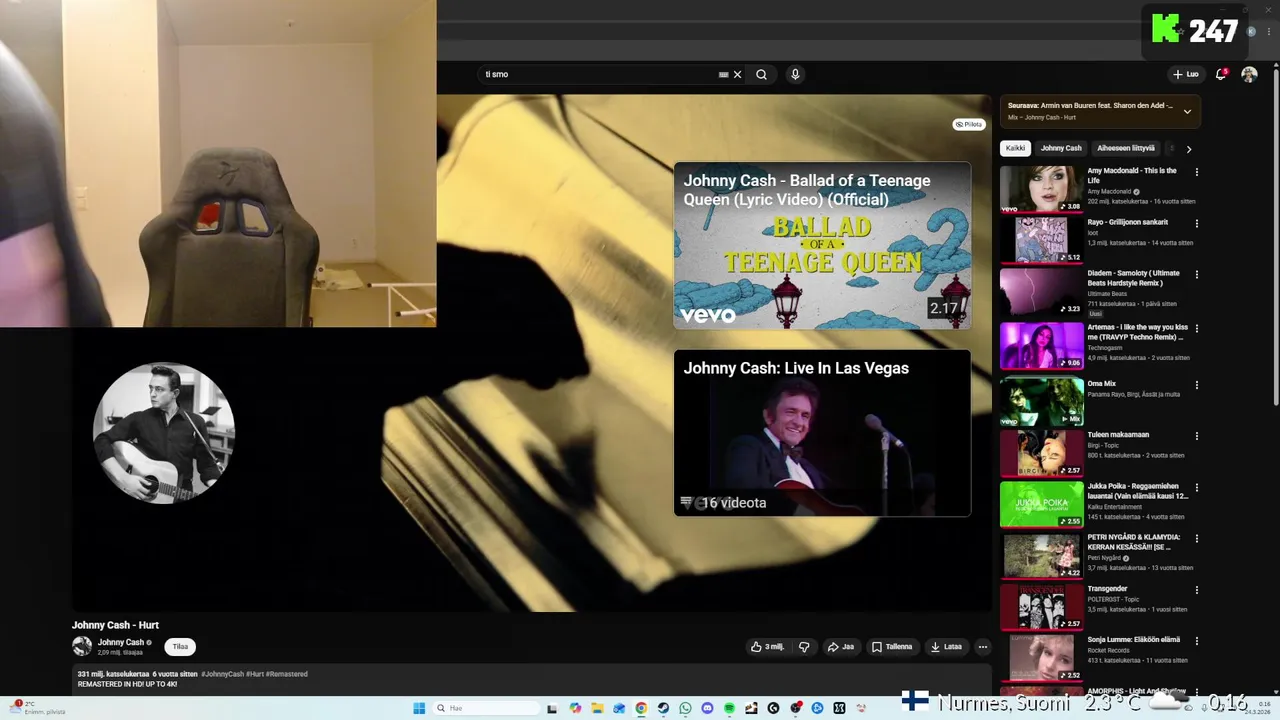Open options menu for Sonja Lumme video

point(1196,641)
